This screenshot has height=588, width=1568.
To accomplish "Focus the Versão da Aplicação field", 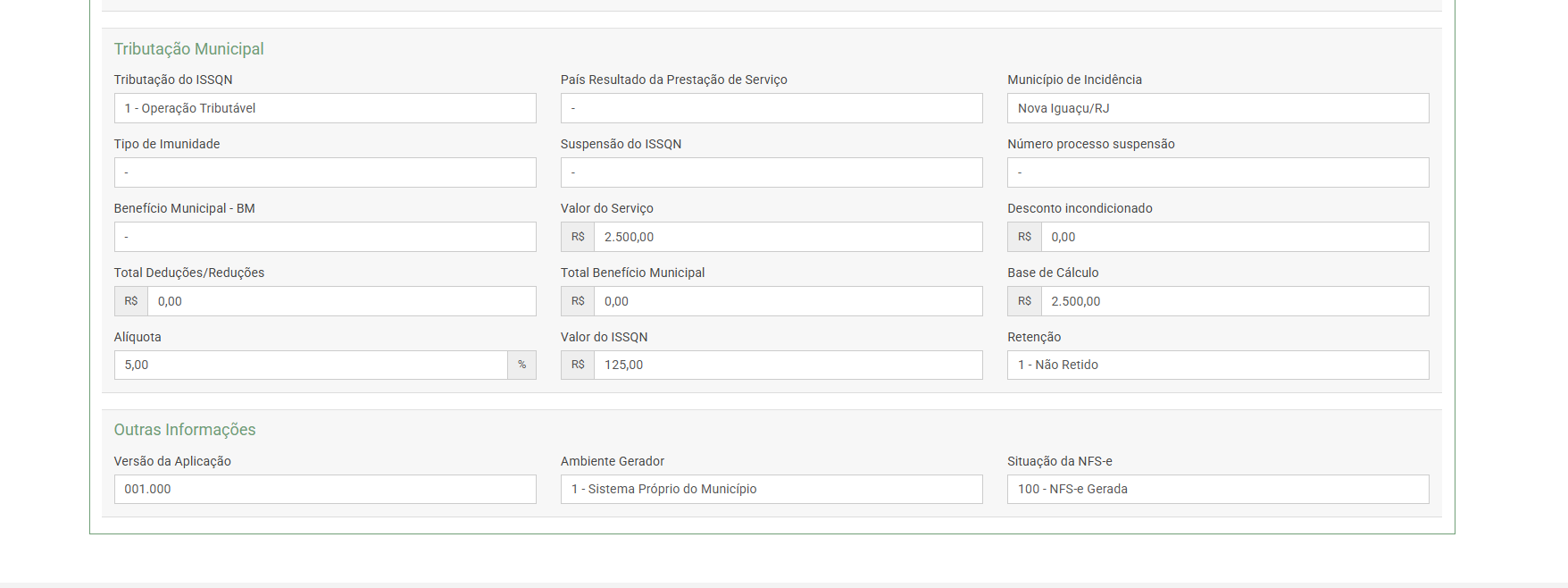I will pyautogui.click(x=325, y=489).
